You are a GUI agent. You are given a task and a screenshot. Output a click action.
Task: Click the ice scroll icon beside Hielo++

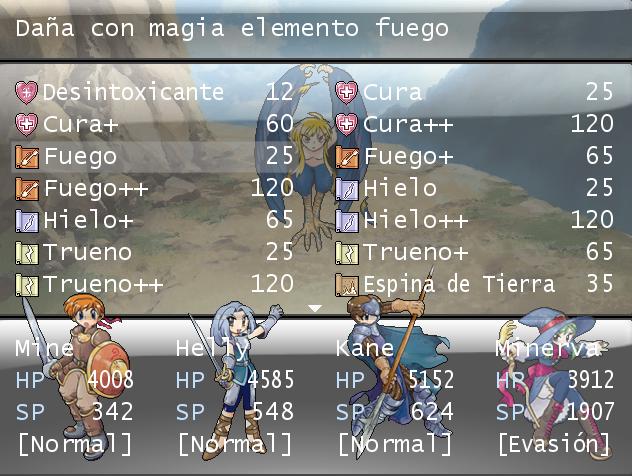click(347, 220)
